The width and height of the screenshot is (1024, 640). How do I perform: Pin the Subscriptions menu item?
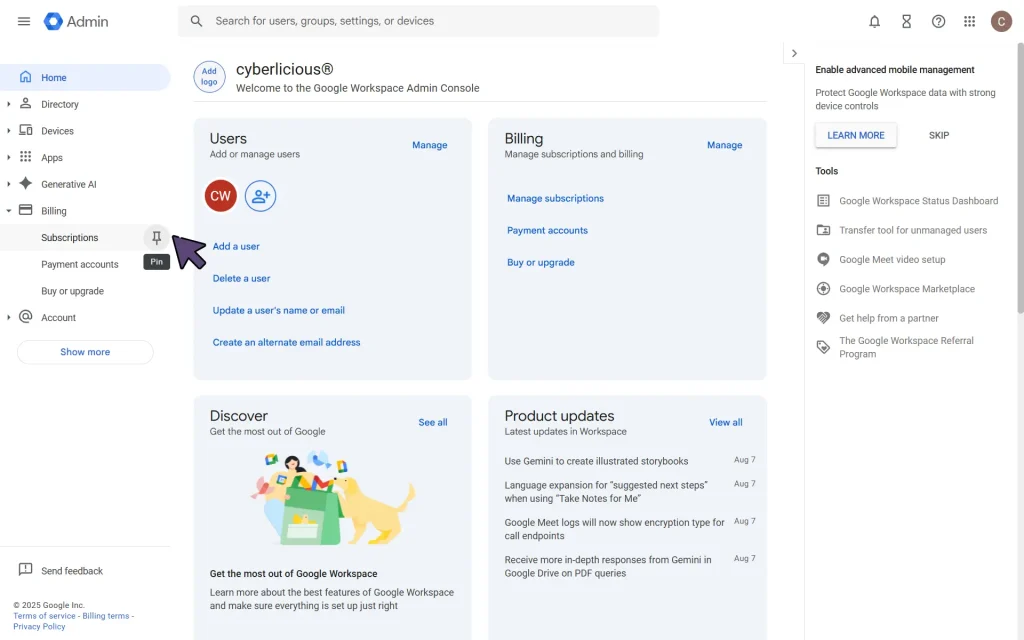156,238
